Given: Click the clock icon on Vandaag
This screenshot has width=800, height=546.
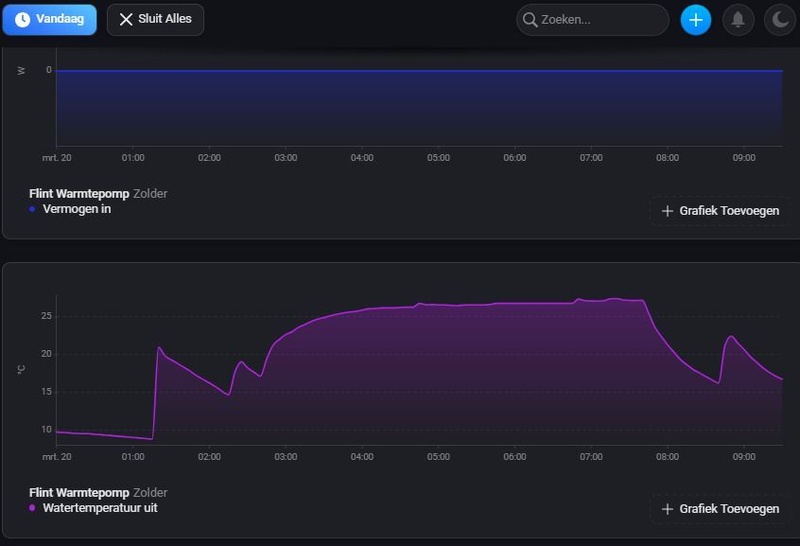Looking at the screenshot, I should (22, 20).
